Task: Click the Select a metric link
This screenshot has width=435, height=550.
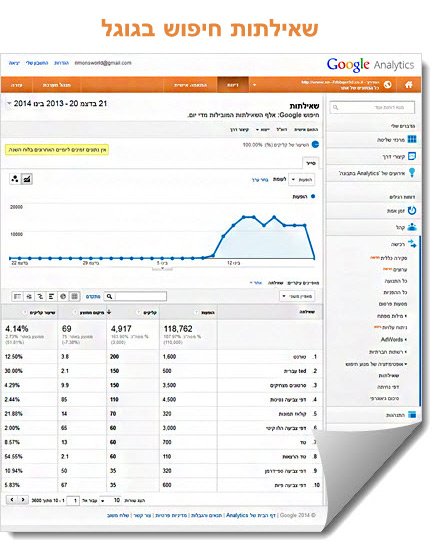Action: click(260, 180)
